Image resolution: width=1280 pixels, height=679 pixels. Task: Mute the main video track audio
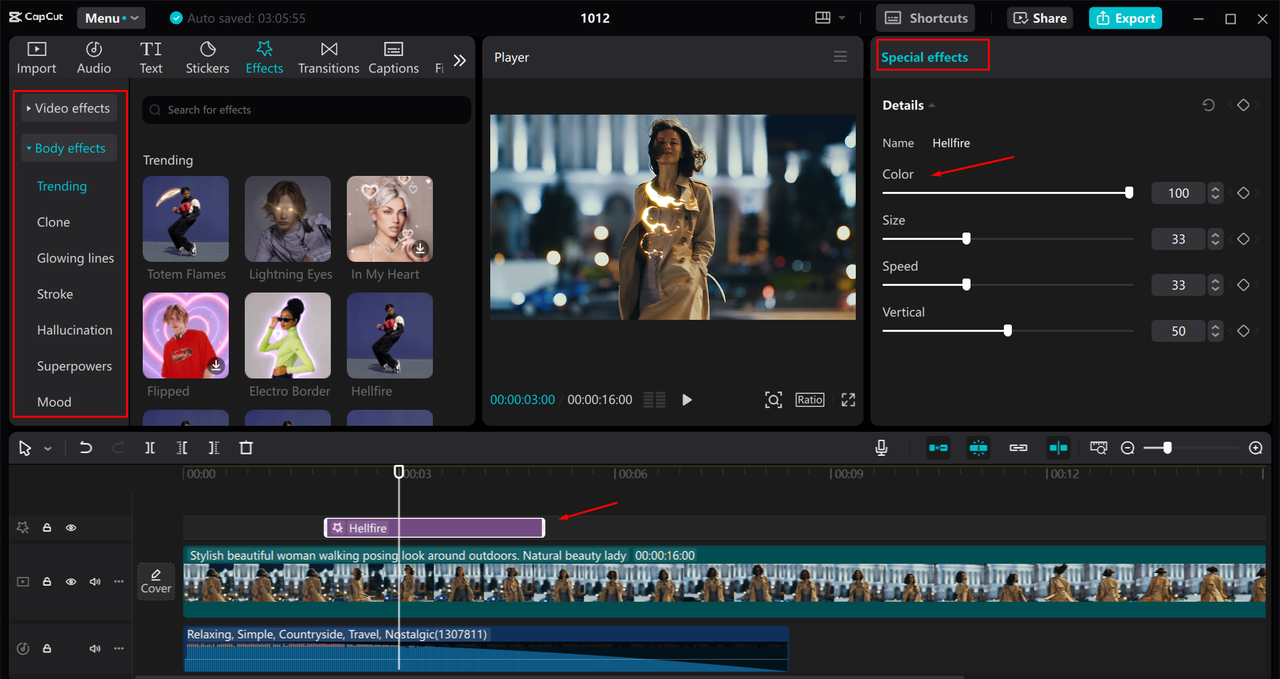point(95,581)
